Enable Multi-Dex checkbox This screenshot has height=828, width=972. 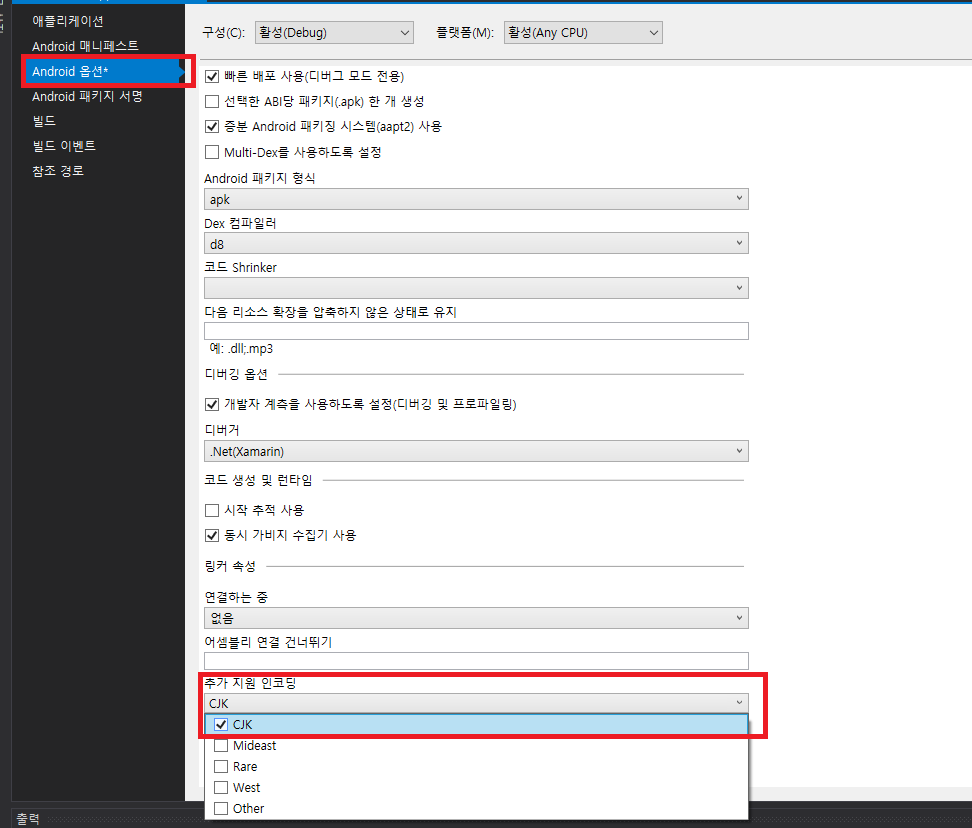[x=212, y=152]
